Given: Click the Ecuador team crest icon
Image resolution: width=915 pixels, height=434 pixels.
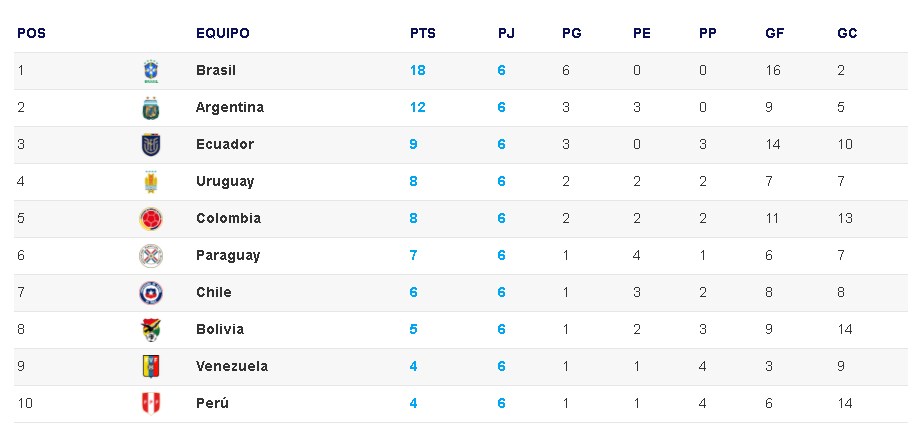Looking at the screenshot, I should (x=151, y=145).
